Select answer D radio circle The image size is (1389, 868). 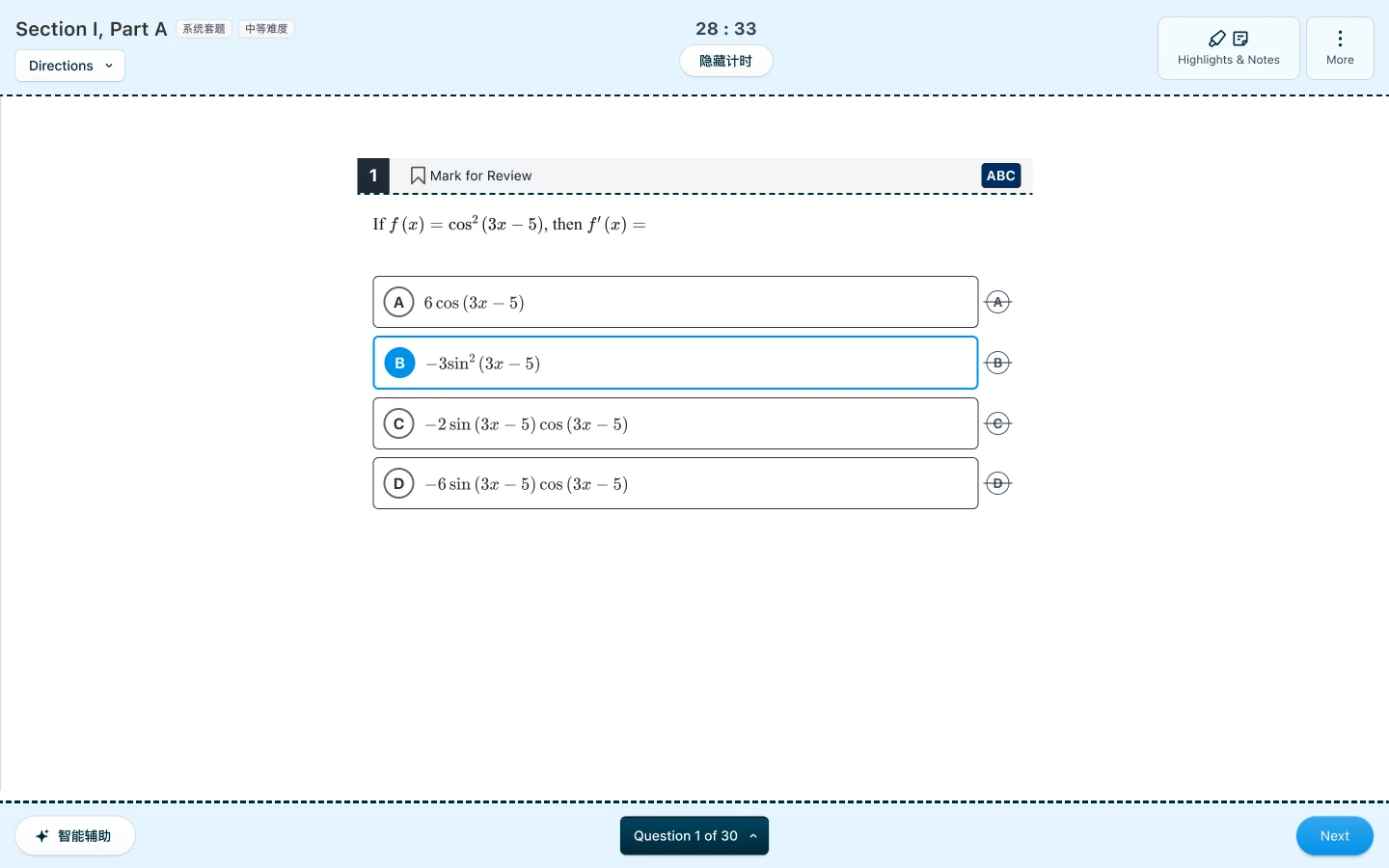click(398, 483)
